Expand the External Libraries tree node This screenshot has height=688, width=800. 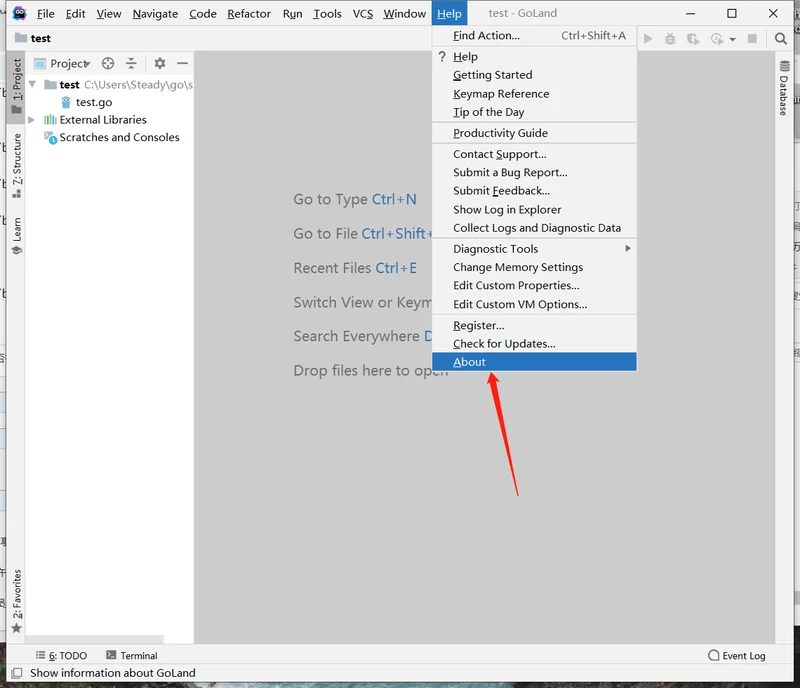tap(32, 120)
